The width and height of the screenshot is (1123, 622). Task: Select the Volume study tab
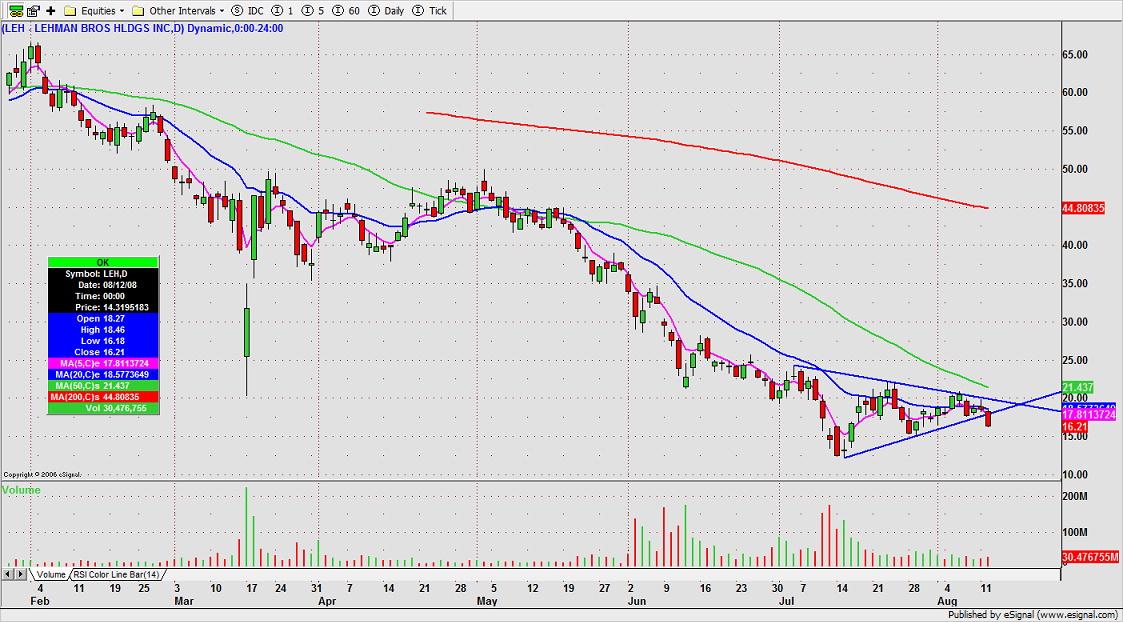pyautogui.click(x=52, y=575)
